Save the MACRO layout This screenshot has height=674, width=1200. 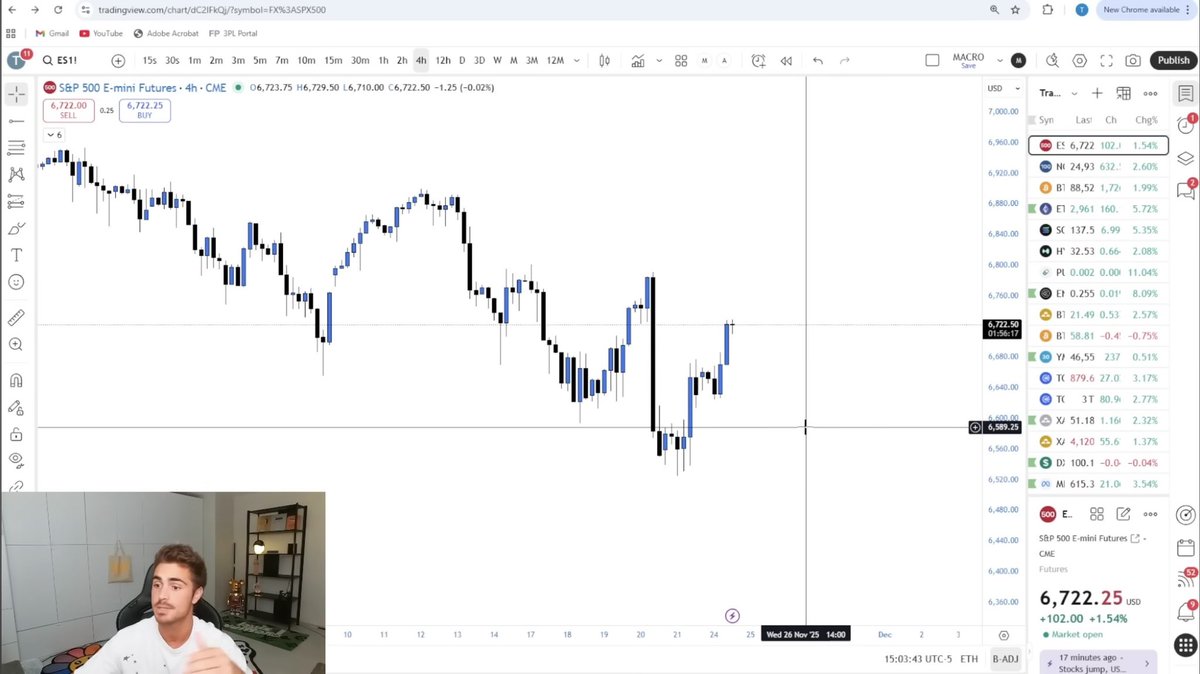click(968, 65)
